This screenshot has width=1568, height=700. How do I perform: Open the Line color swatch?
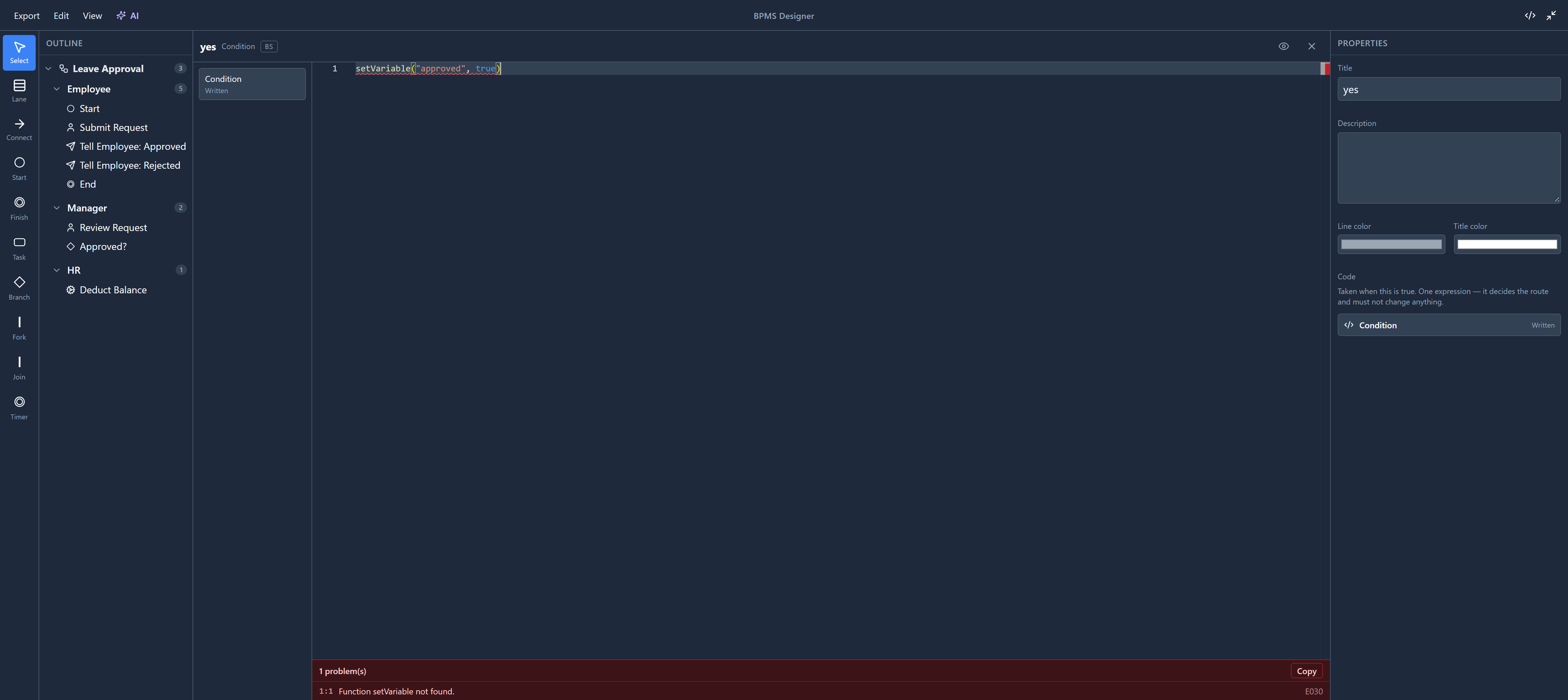(1391, 245)
